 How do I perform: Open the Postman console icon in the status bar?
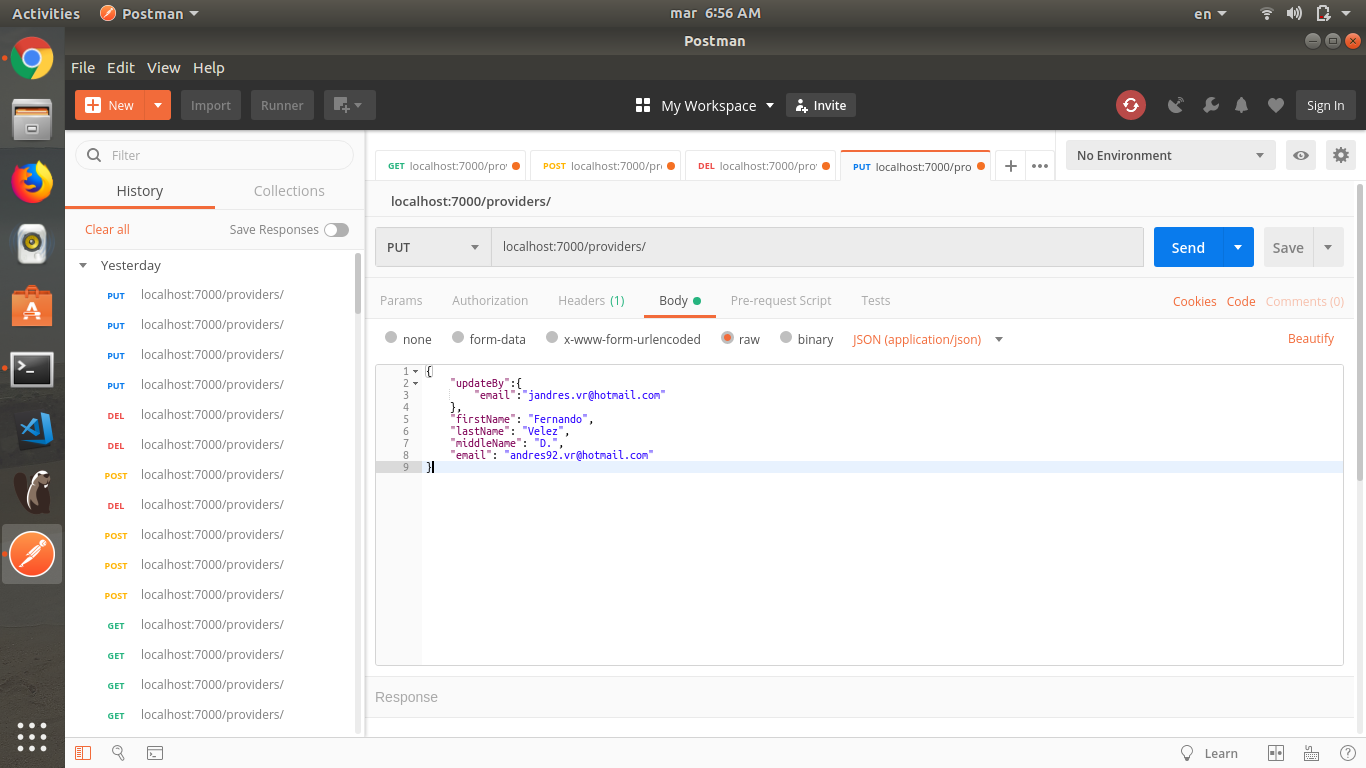[x=155, y=753]
